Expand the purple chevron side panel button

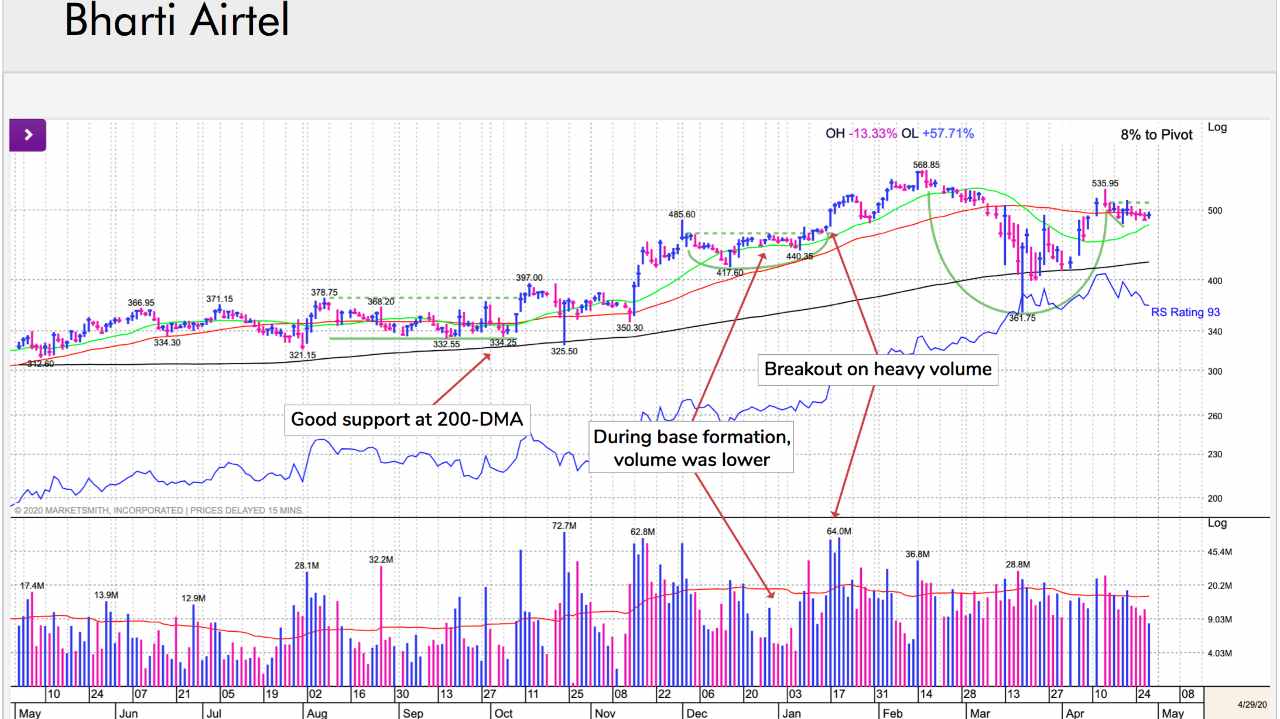[x=28, y=135]
